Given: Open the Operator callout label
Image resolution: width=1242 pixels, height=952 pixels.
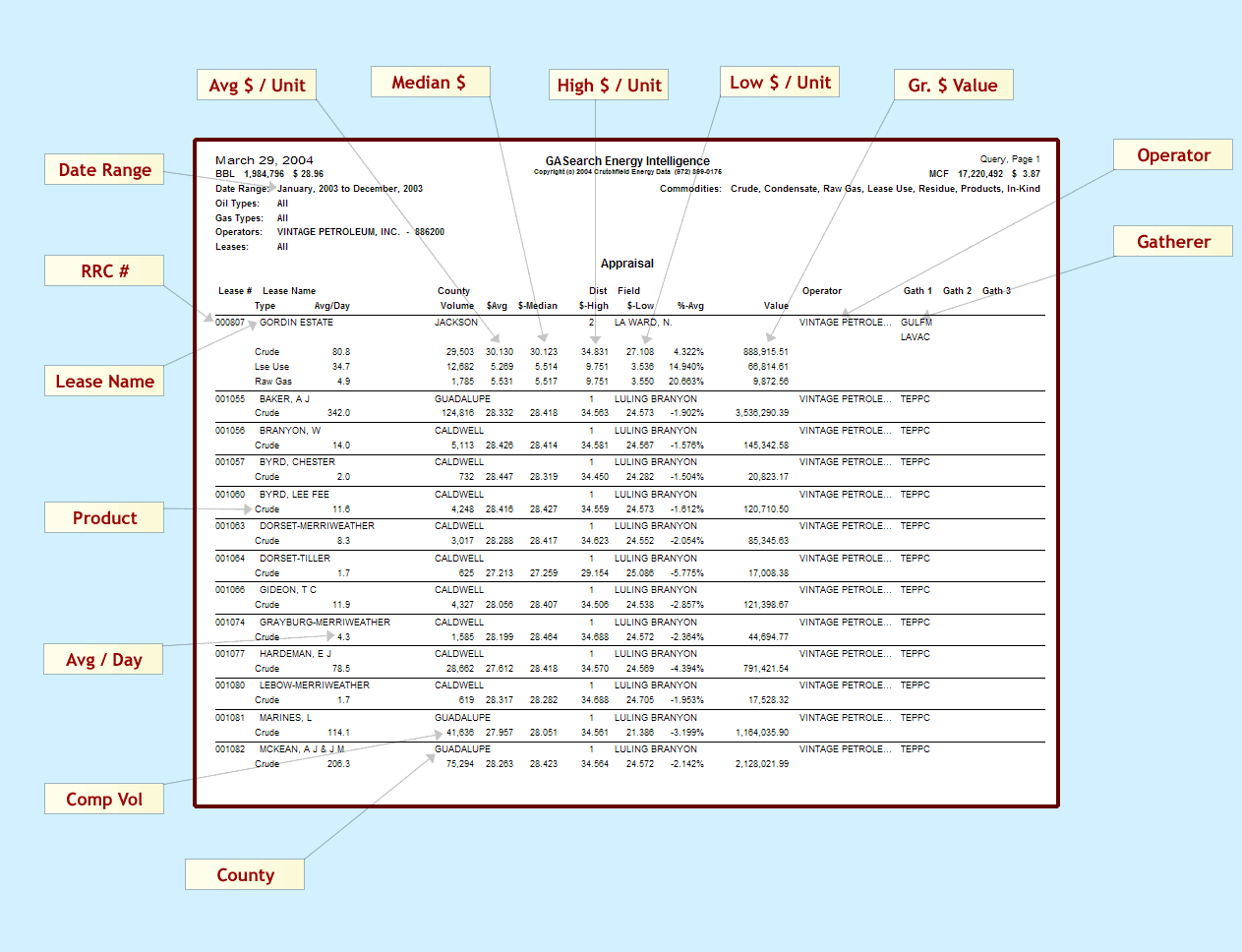Looking at the screenshot, I should pyautogui.click(x=1172, y=155).
